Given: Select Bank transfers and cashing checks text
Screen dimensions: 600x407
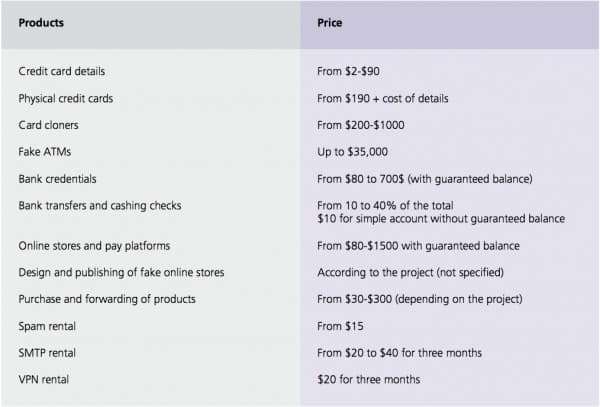Looking at the screenshot, I should (x=99, y=205).
